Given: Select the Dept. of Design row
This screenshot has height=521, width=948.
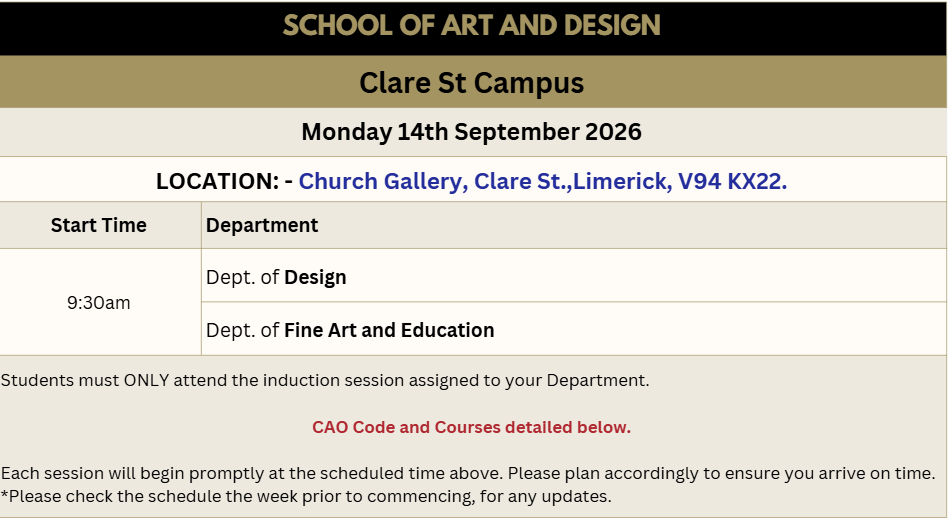Looking at the screenshot, I should 574,276.
